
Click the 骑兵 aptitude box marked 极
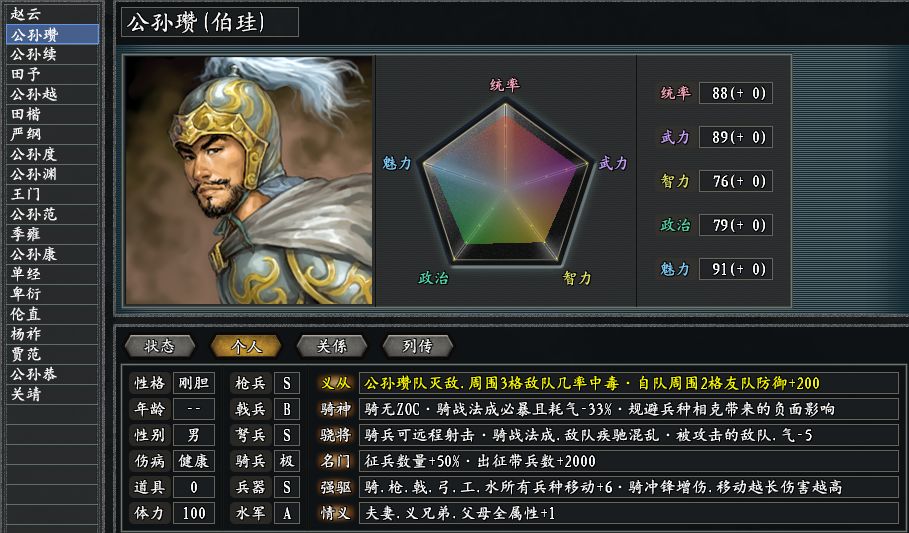(287, 461)
